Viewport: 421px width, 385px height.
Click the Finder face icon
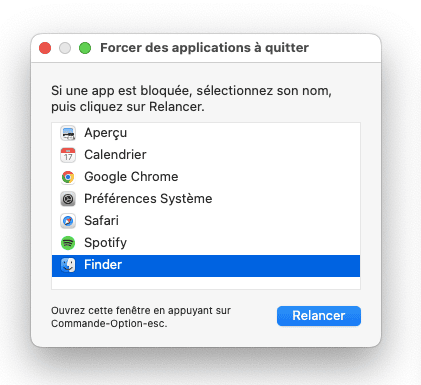(68, 265)
